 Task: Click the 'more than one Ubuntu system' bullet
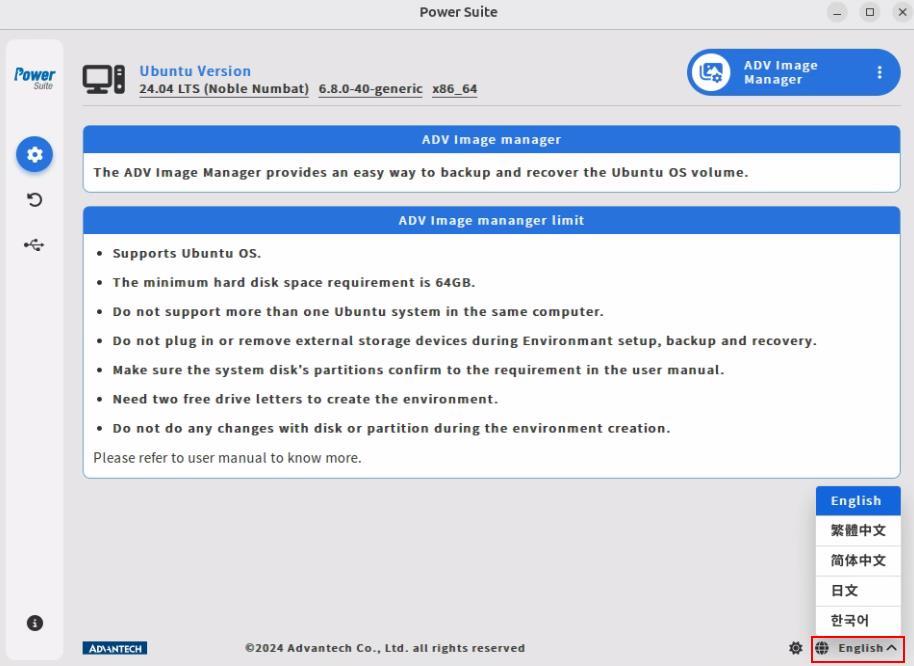358,312
